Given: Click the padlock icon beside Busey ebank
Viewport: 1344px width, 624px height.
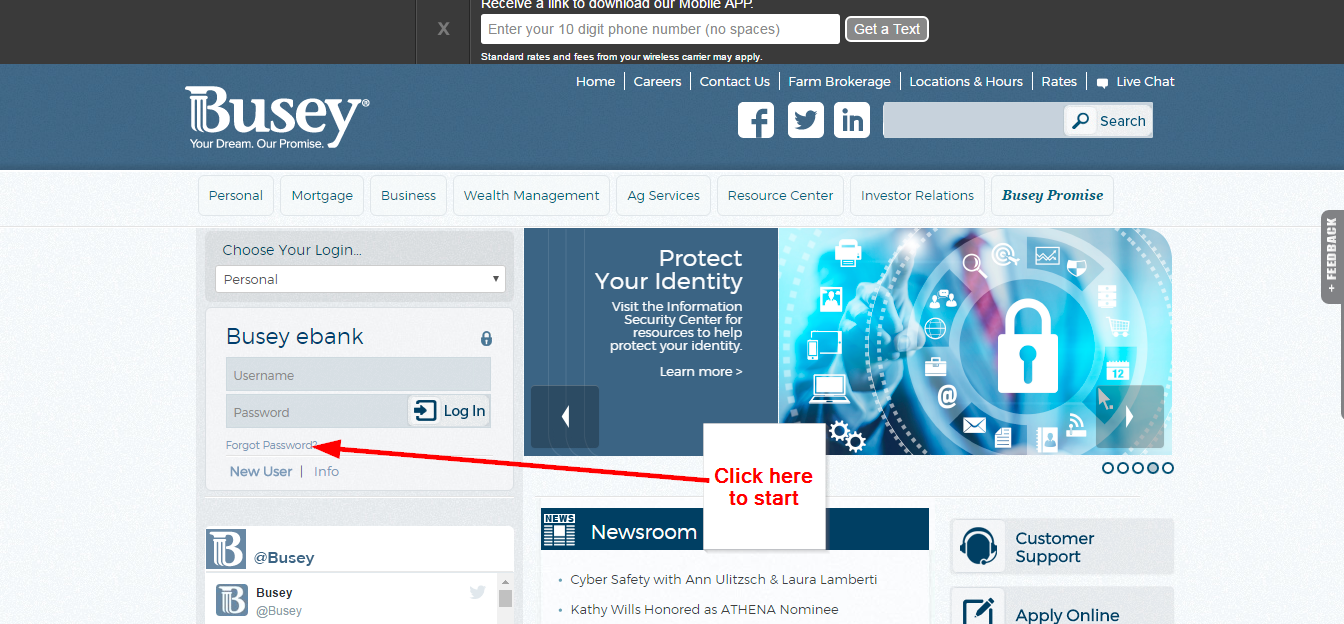Looking at the screenshot, I should [x=486, y=339].
